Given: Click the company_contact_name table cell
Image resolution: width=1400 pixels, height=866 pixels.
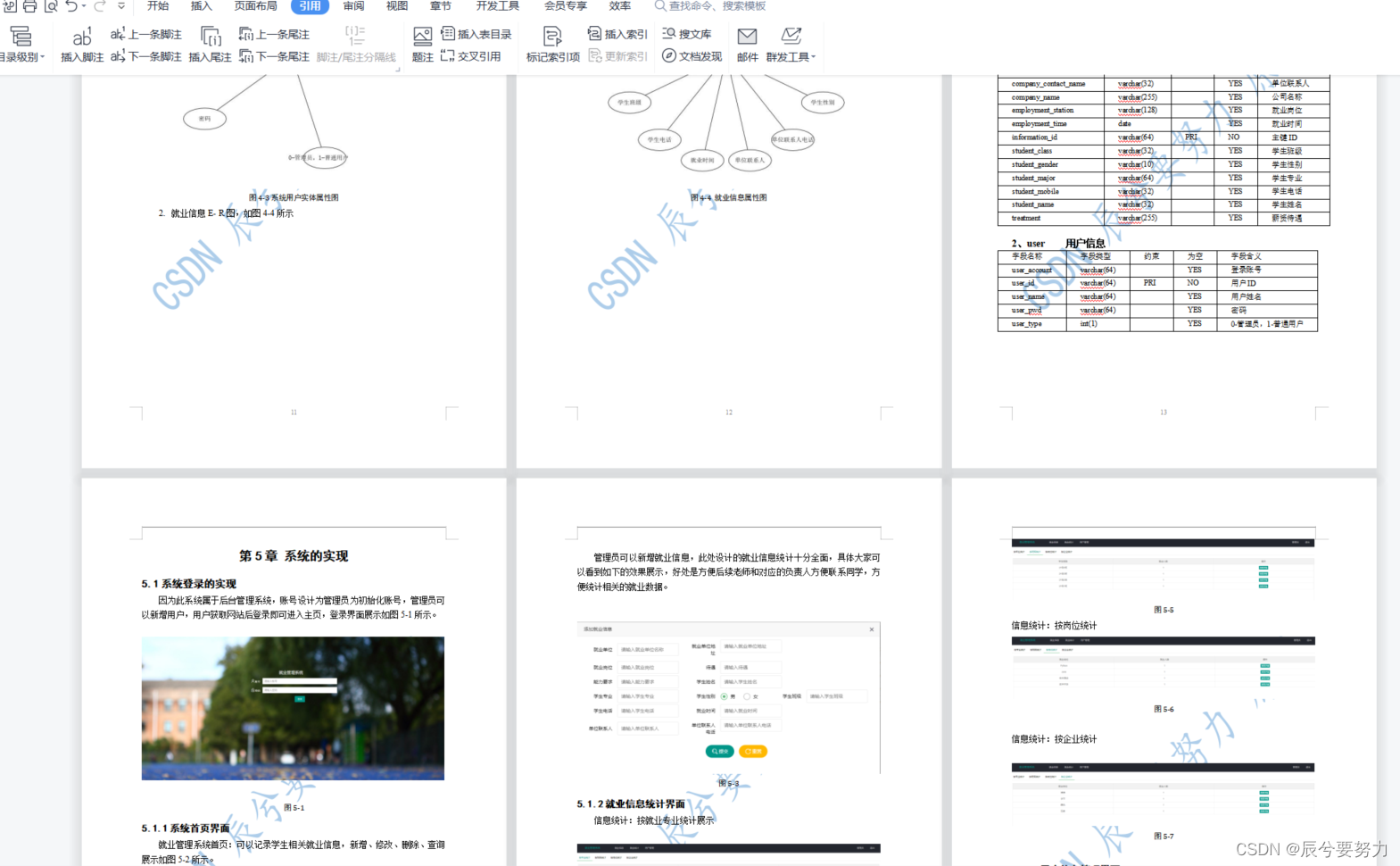Looking at the screenshot, I should click(x=1051, y=83).
